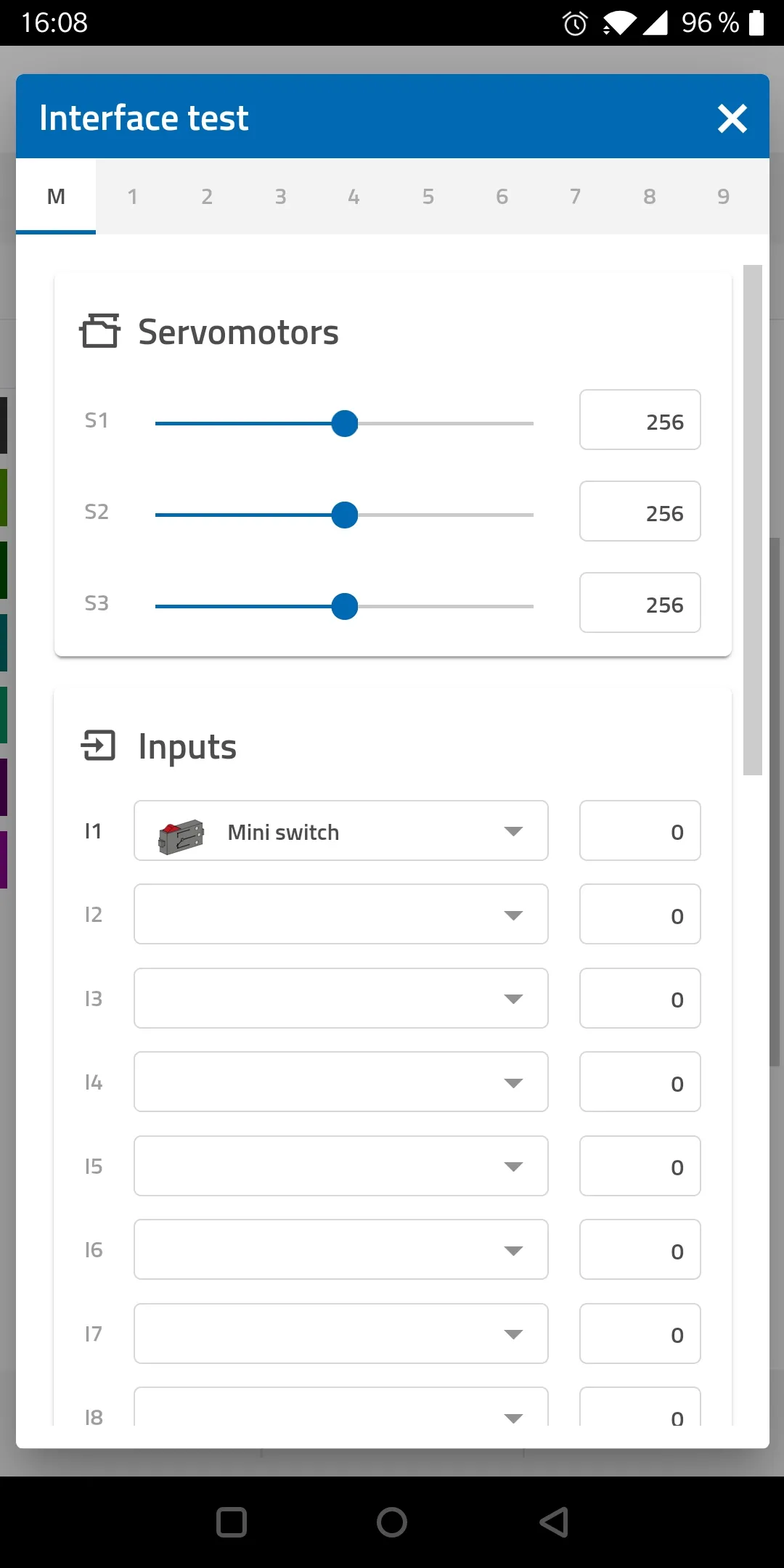Tap the recent apps square button
The image size is (784, 1568).
tap(232, 1522)
